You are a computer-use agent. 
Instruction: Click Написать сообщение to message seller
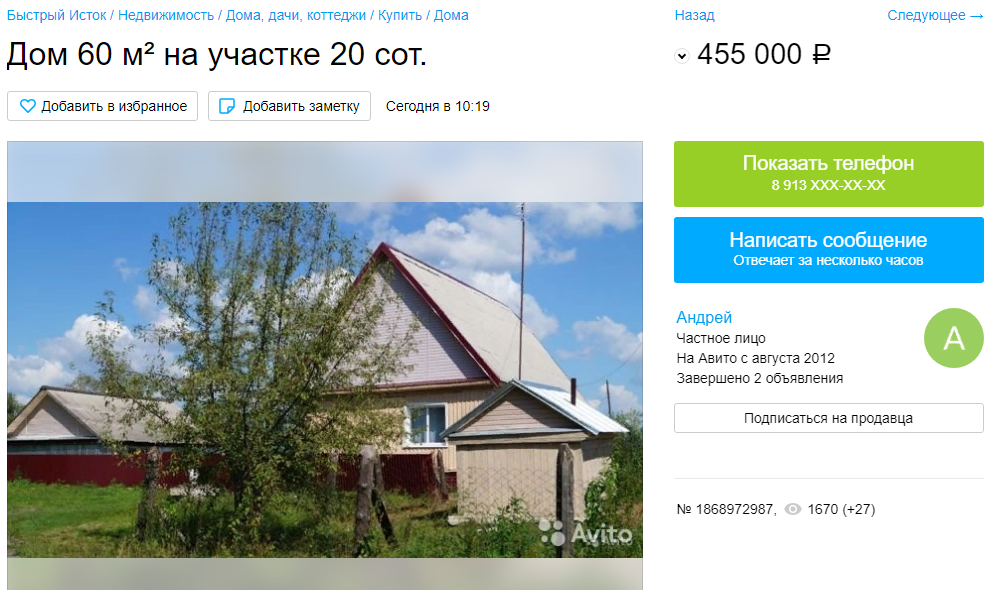point(829,249)
